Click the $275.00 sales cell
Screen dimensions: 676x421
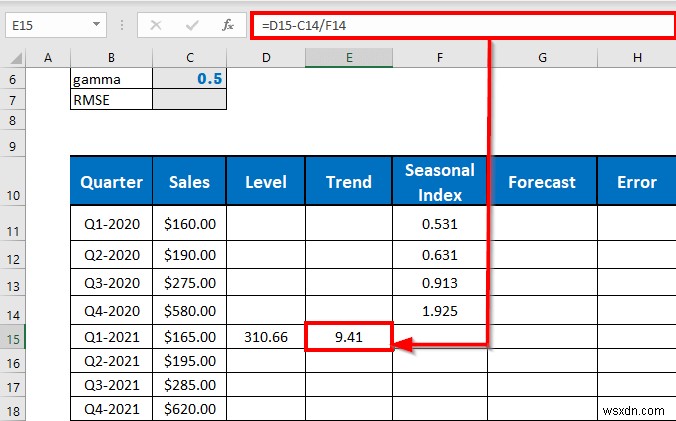pos(190,282)
